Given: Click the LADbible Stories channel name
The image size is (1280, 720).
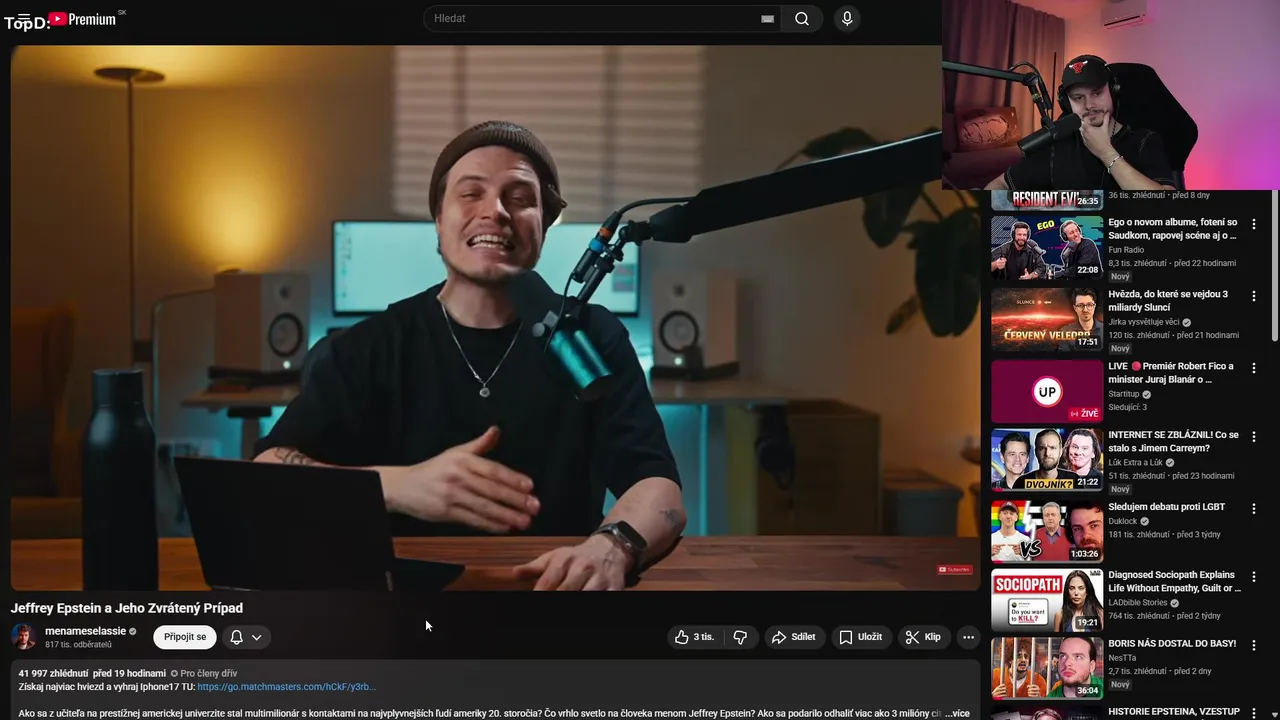Looking at the screenshot, I should [1138, 603].
